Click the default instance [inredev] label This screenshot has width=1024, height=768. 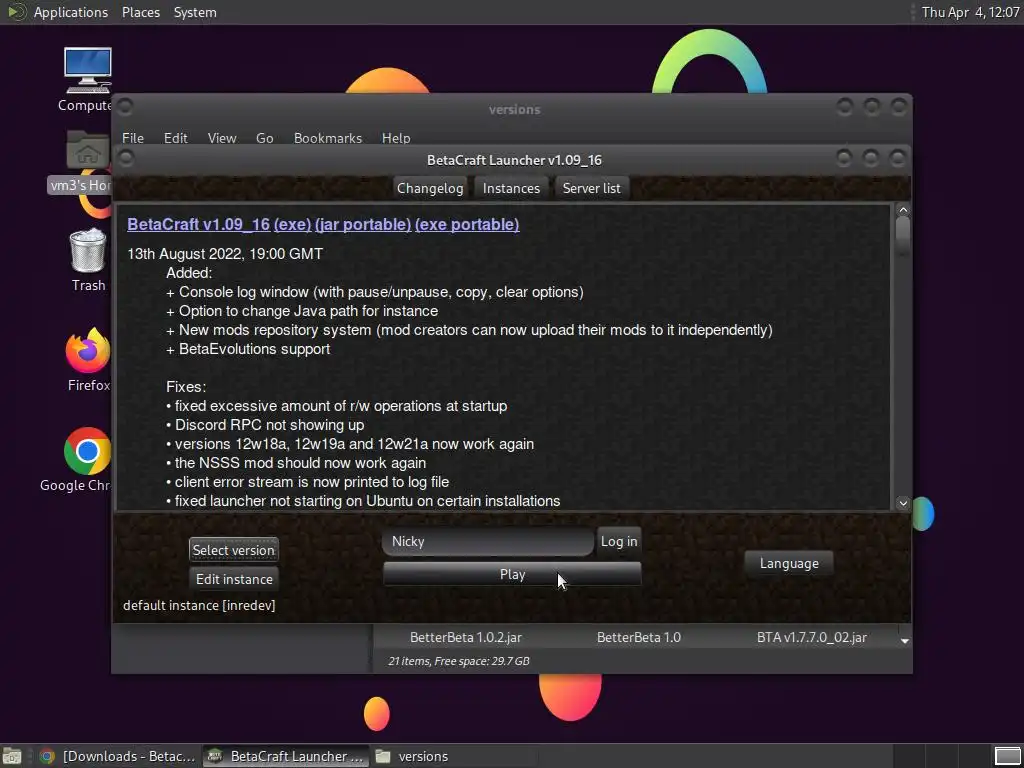[199, 605]
